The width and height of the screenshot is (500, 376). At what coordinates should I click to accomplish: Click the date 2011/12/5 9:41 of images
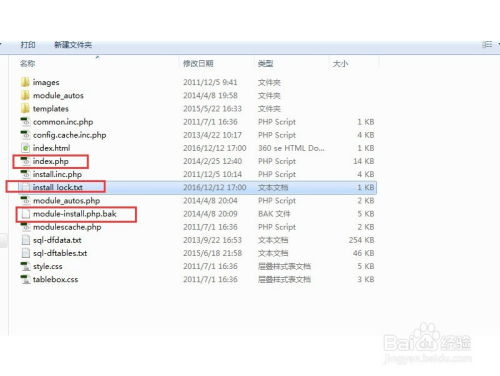click(x=210, y=82)
